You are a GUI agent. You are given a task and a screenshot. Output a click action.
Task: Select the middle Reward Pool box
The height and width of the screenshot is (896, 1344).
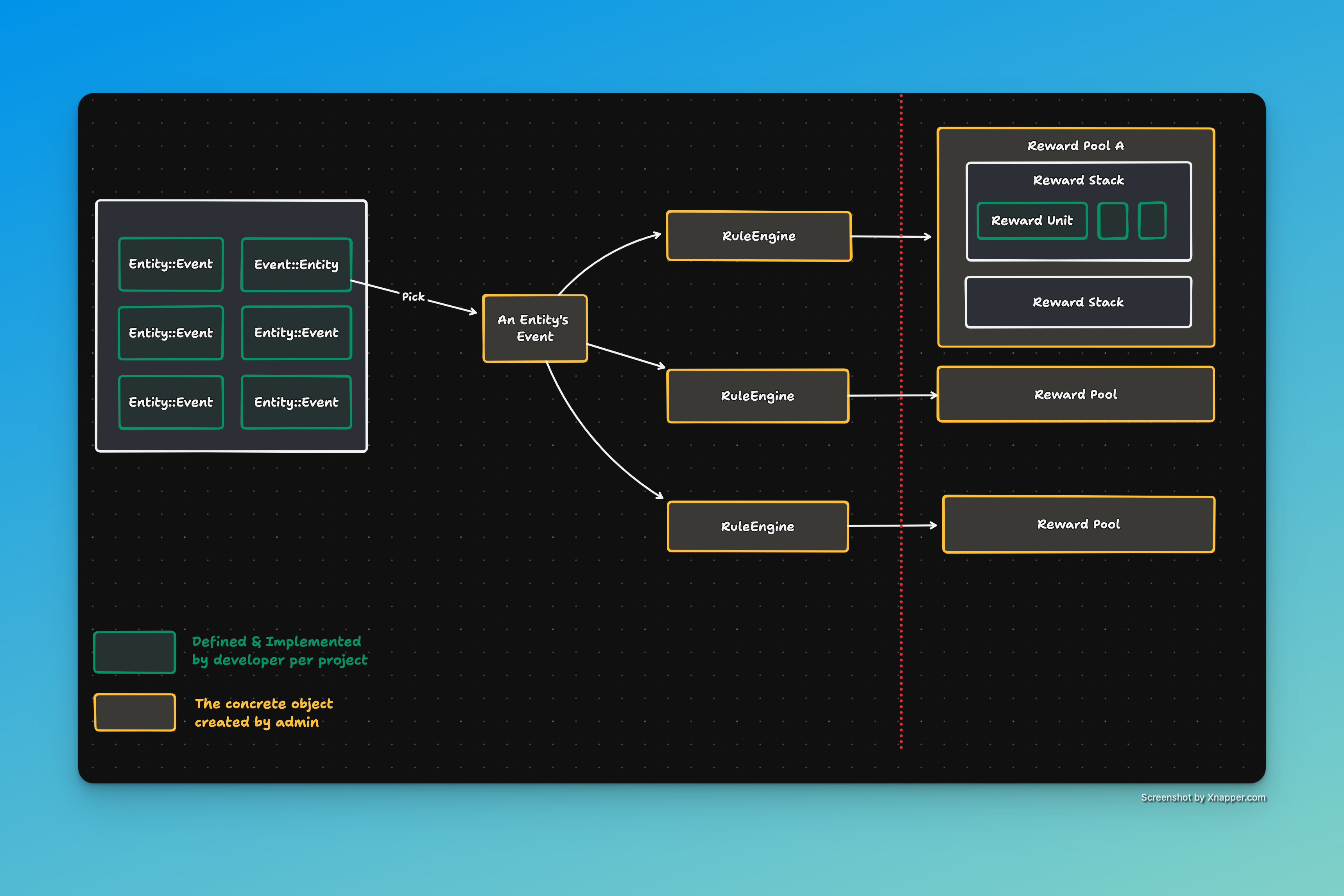(x=1075, y=394)
